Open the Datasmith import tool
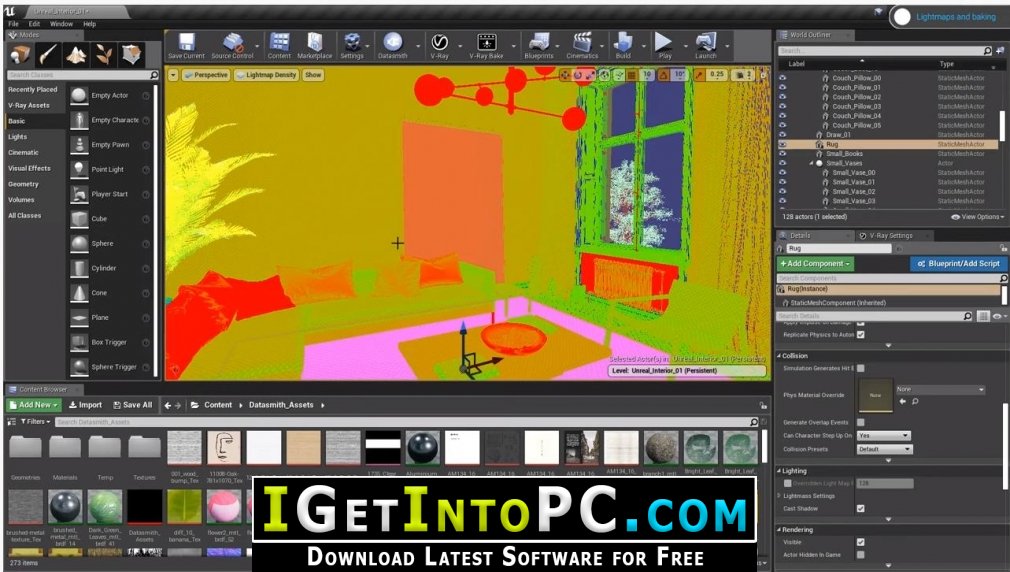Screen dimensions: 1010x572 392,46
